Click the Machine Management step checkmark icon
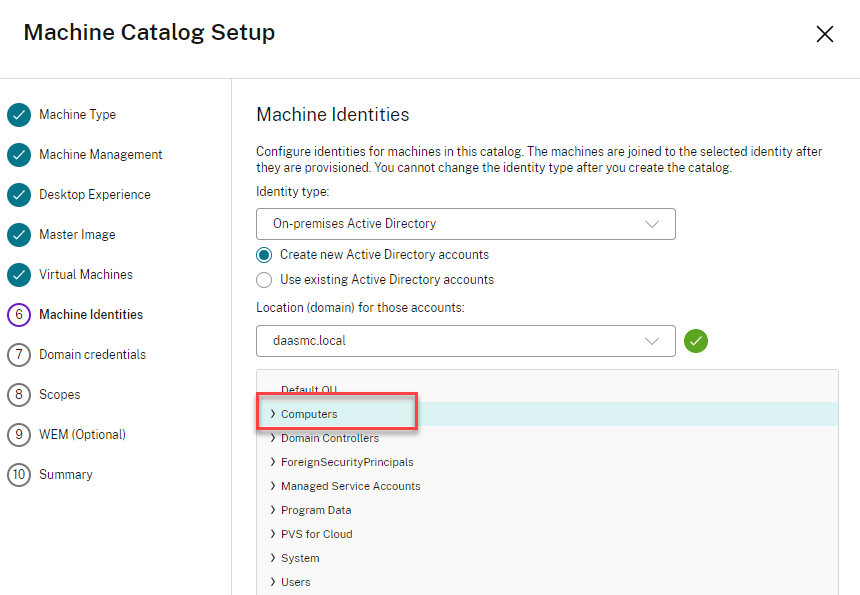The width and height of the screenshot is (860, 595). (19, 155)
